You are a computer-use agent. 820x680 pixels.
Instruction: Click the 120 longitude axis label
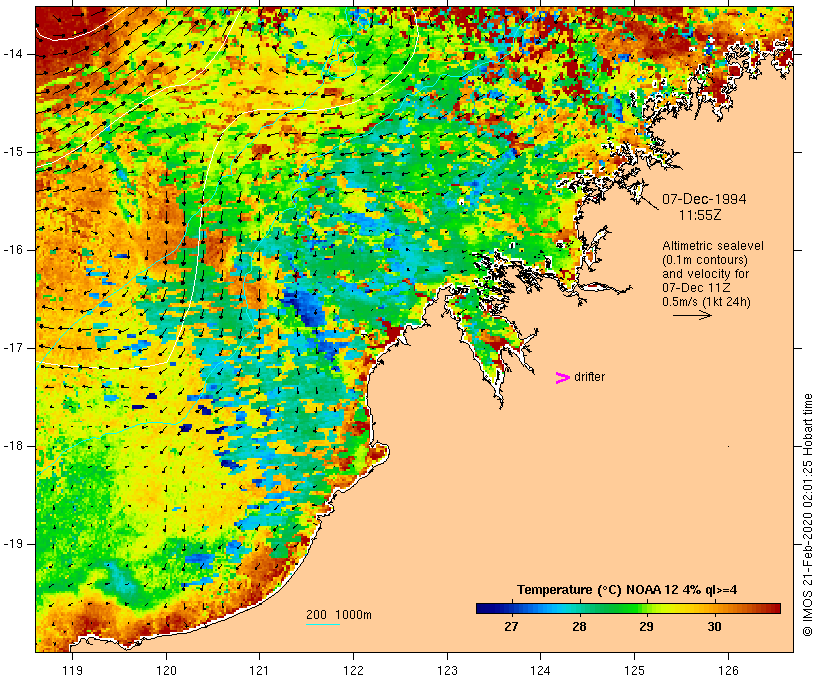(x=166, y=670)
